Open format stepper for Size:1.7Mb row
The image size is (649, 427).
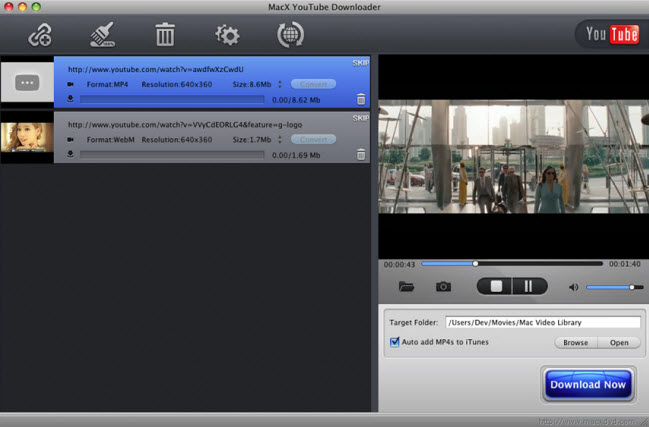[280, 140]
